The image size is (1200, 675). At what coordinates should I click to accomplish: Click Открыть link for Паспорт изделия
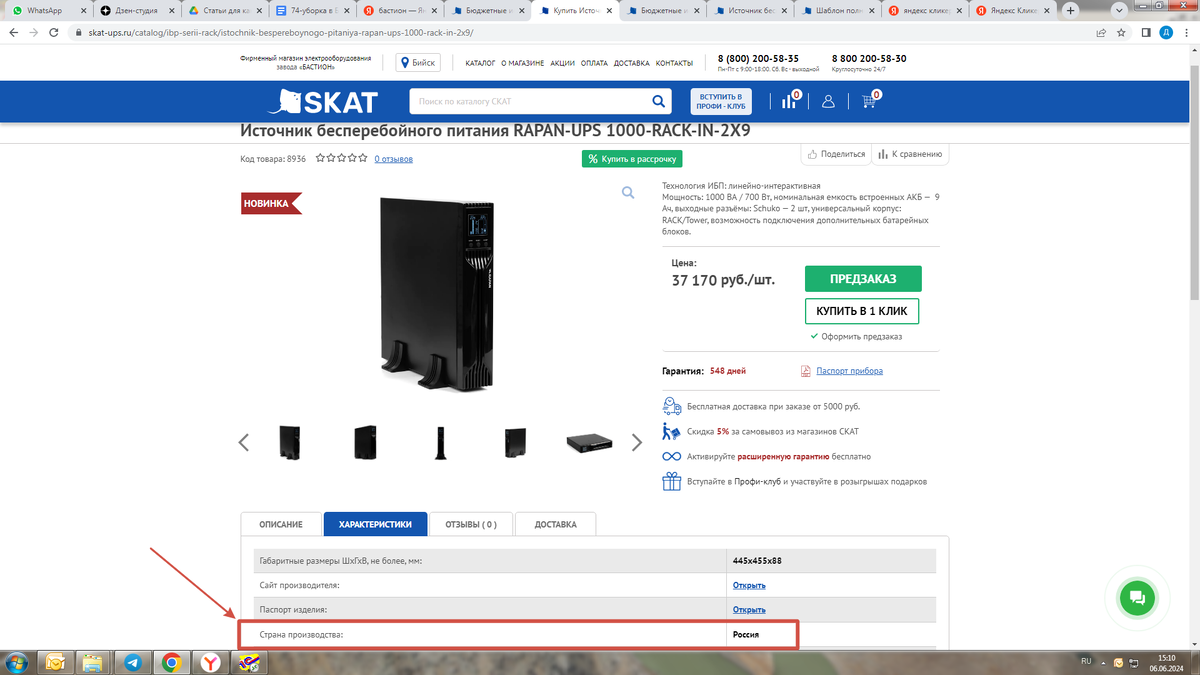click(749, 610)
